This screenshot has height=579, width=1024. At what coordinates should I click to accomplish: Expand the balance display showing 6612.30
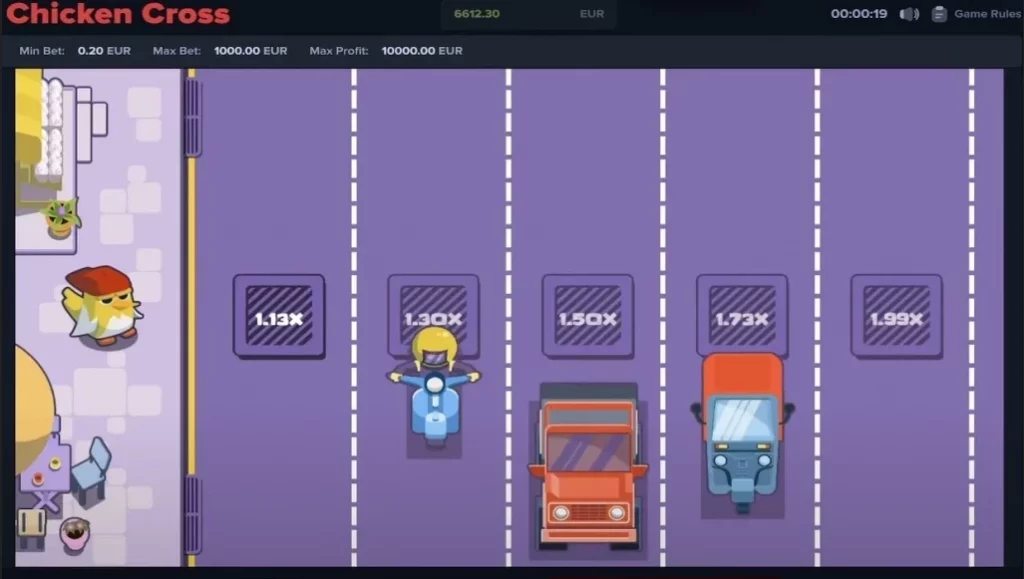coord(478,14)
